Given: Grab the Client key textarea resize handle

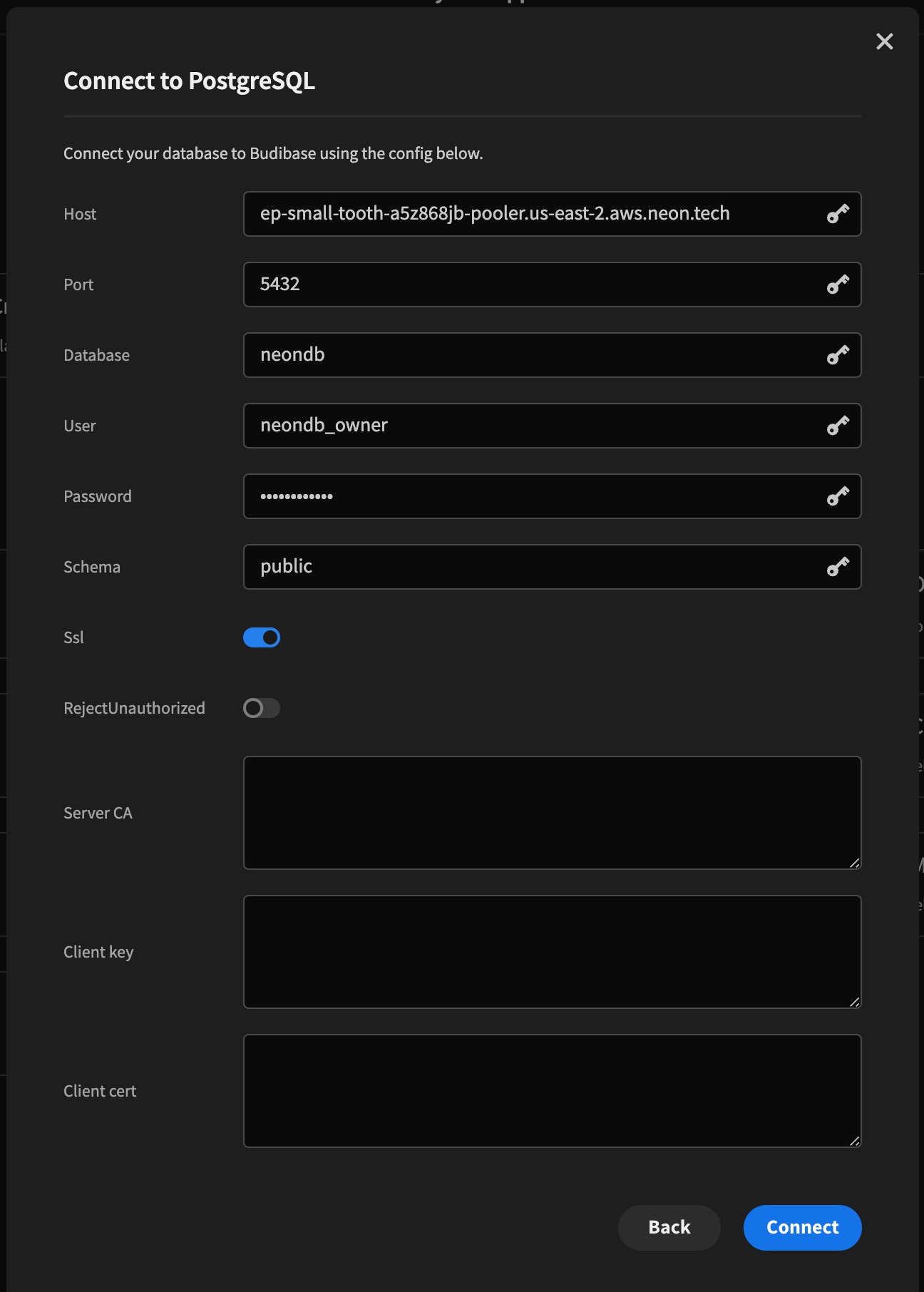Looking at the screenshot, I should pos(855,1002).
